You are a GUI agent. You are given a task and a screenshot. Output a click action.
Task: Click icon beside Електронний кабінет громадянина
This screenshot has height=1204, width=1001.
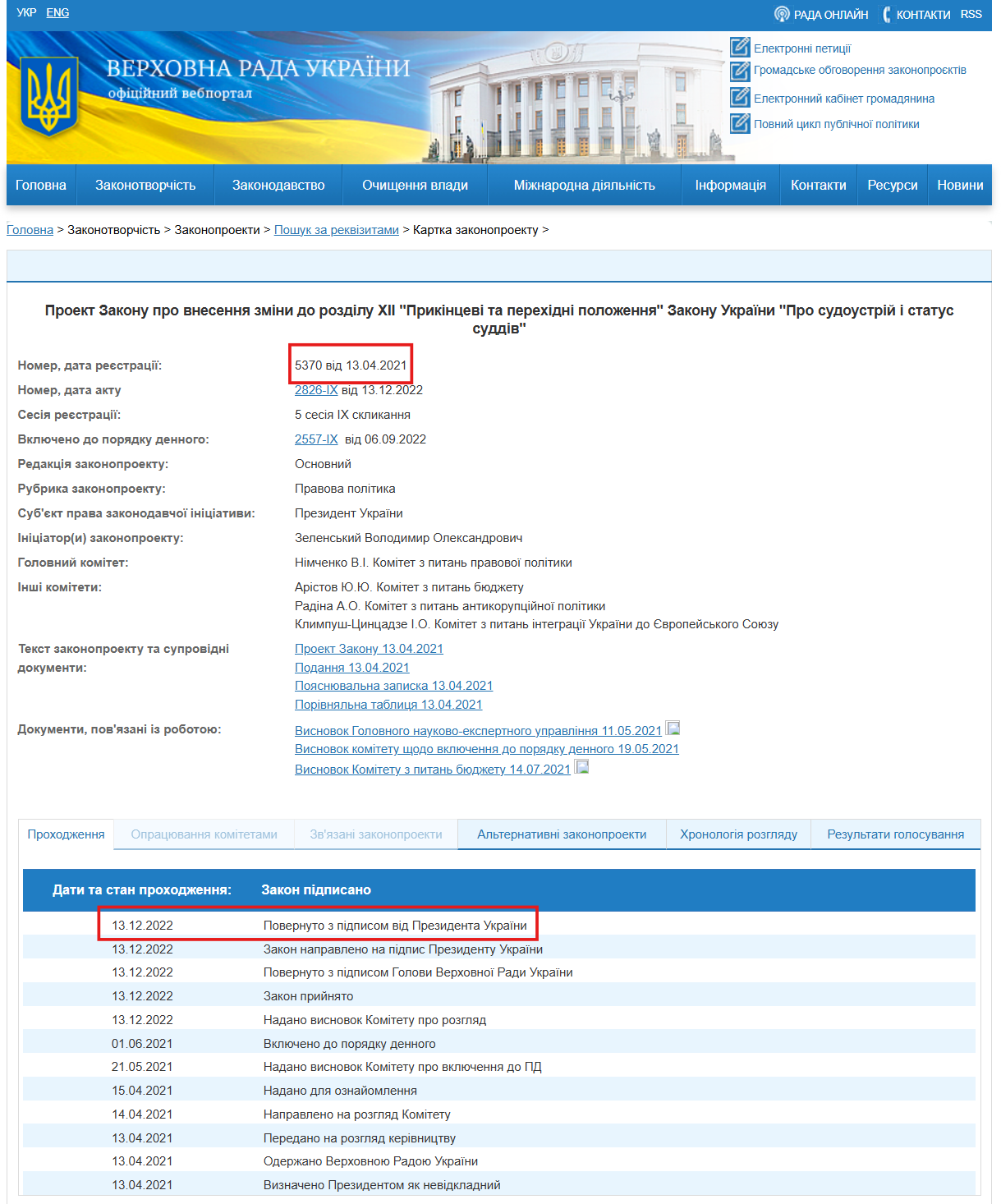tap(740, 98)
